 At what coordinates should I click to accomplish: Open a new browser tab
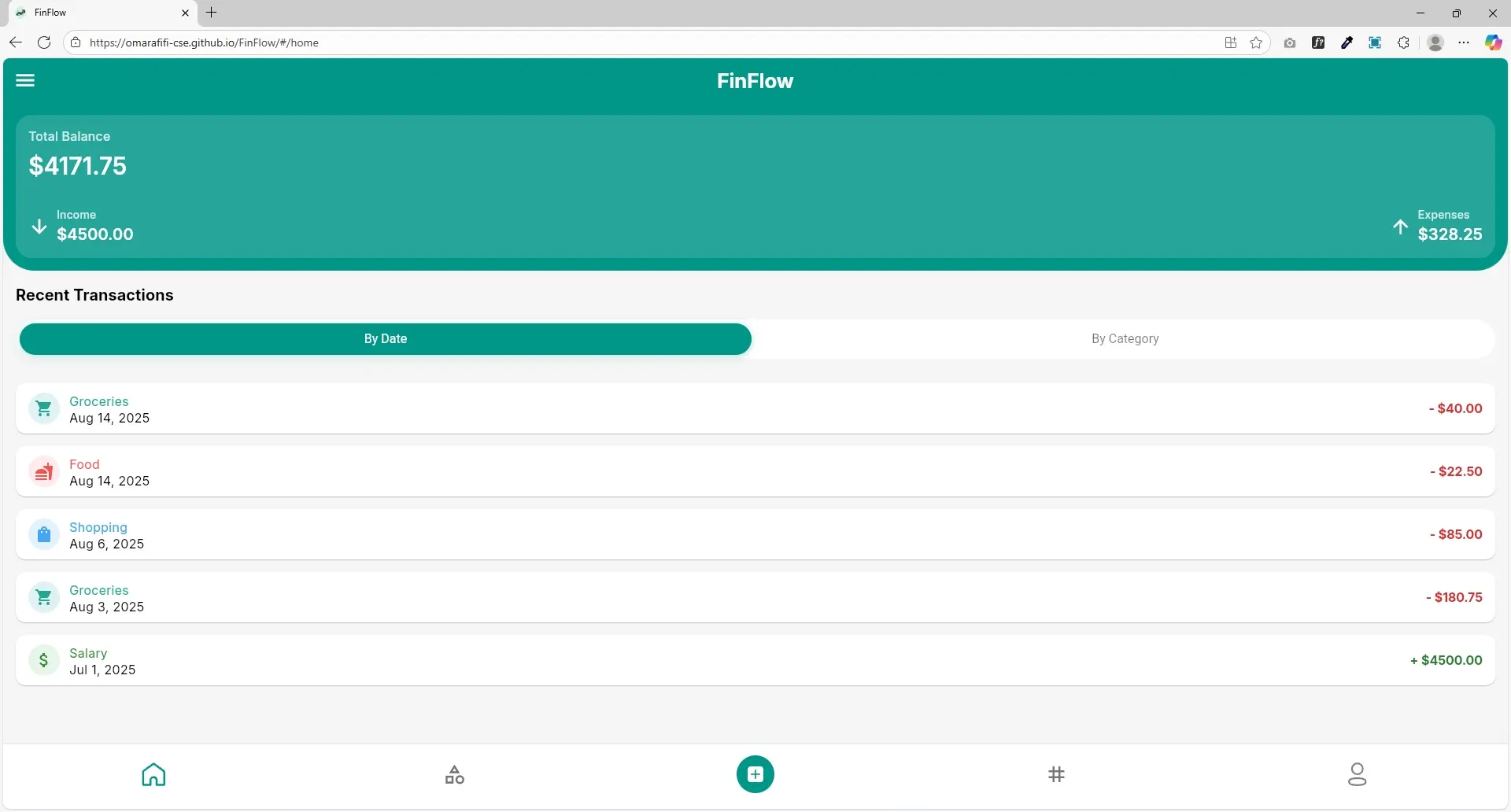tap(211, 13)
